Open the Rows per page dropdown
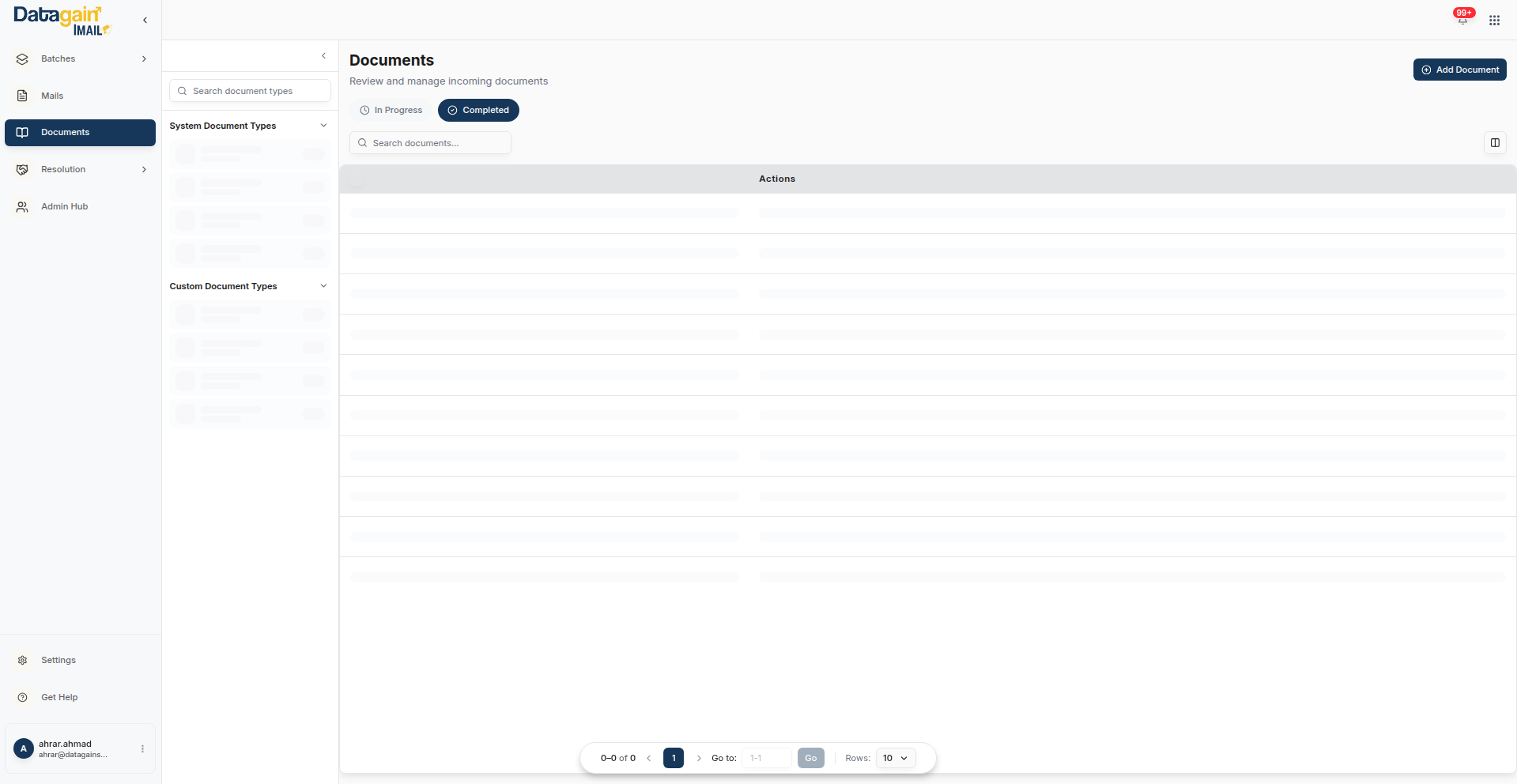 pos(896,758)
